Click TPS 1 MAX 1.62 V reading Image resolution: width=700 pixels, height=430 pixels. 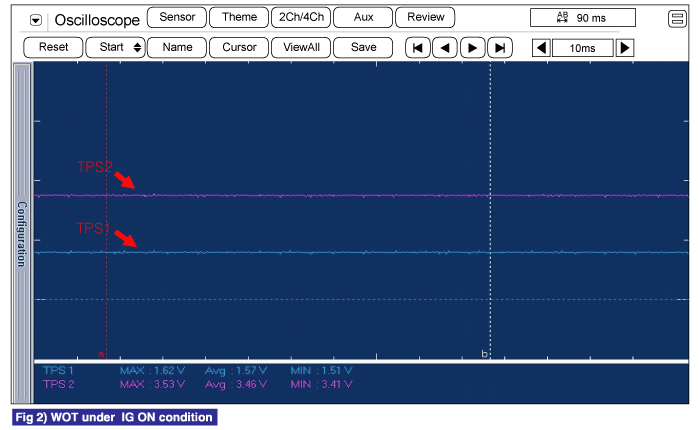coord(152,370)
